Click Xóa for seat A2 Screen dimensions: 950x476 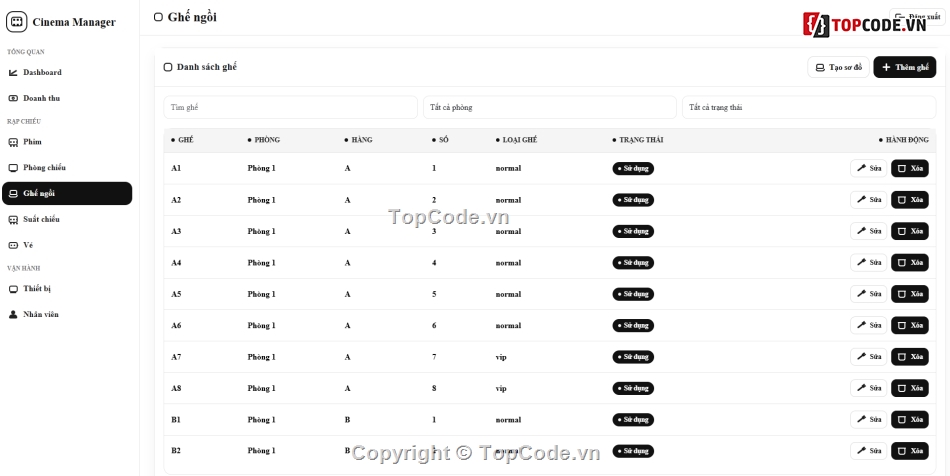point(909,200)
